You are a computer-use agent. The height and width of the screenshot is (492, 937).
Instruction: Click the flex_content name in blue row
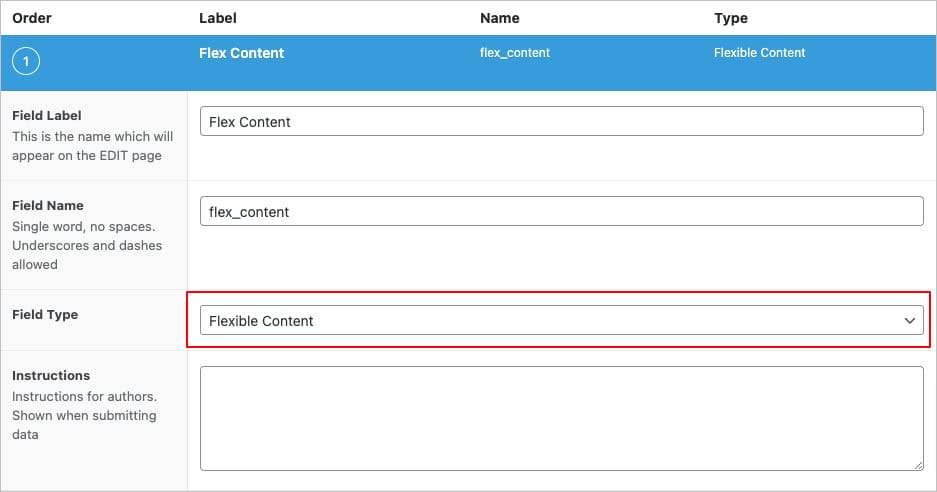515,53
